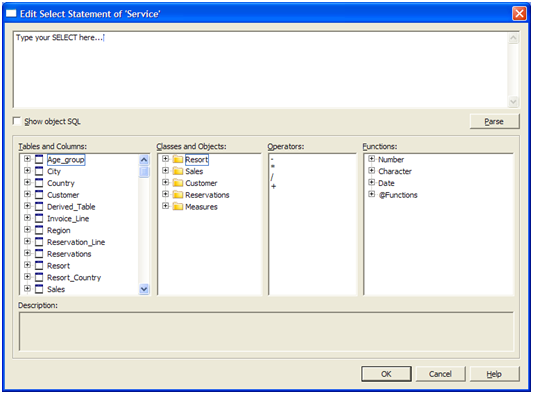Viewport: 533px width, 394px height.
Task: Click the Parse button
Action: coord(495,121)
